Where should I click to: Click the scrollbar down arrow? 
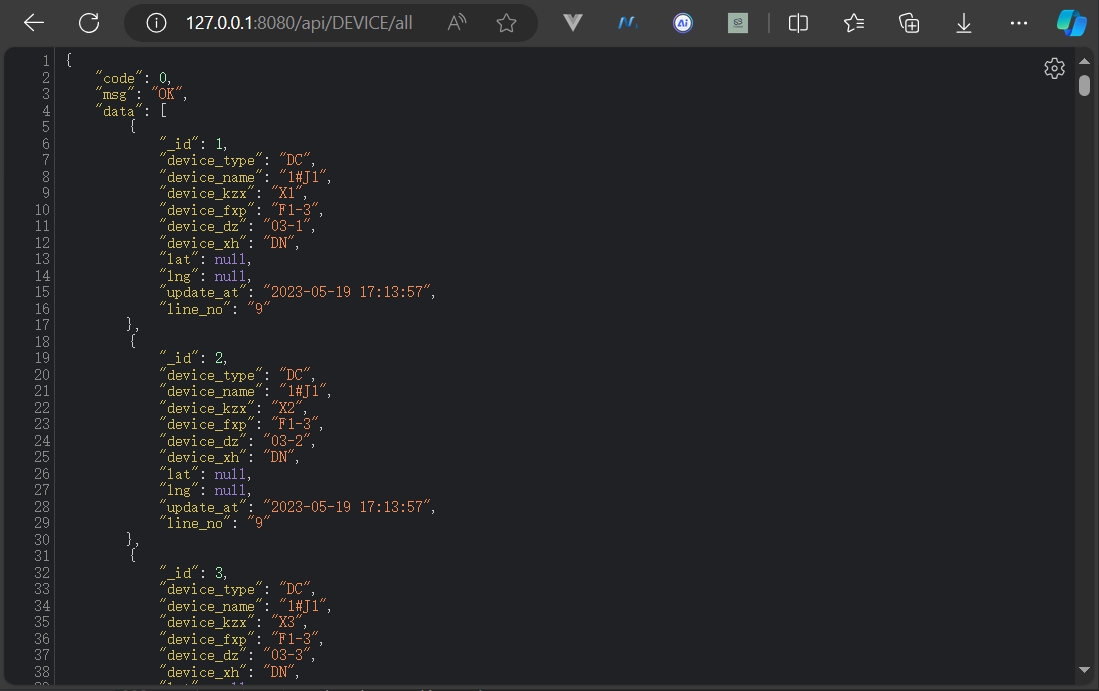click(1084, 669)
